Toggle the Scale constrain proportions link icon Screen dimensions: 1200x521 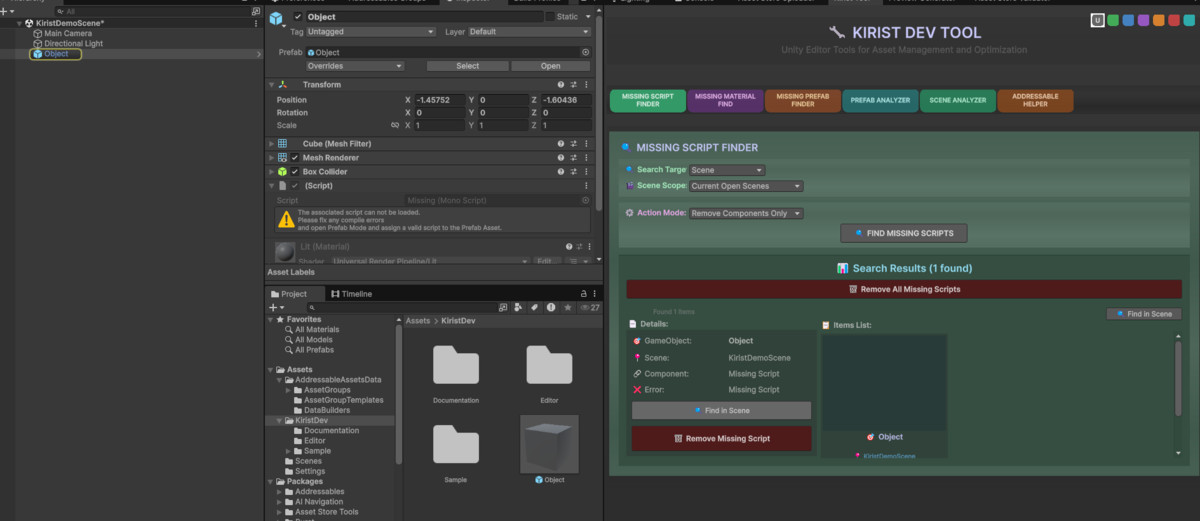[395, 126]
